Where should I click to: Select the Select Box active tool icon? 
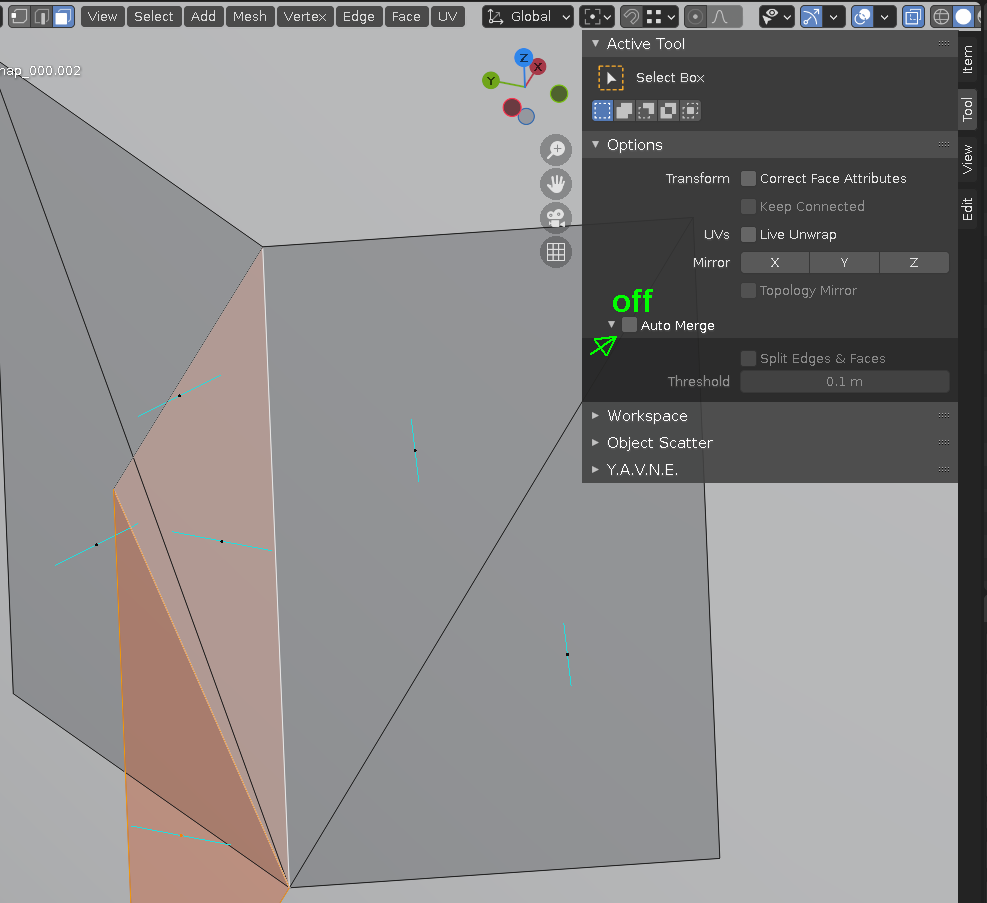(x=610, y=78)
